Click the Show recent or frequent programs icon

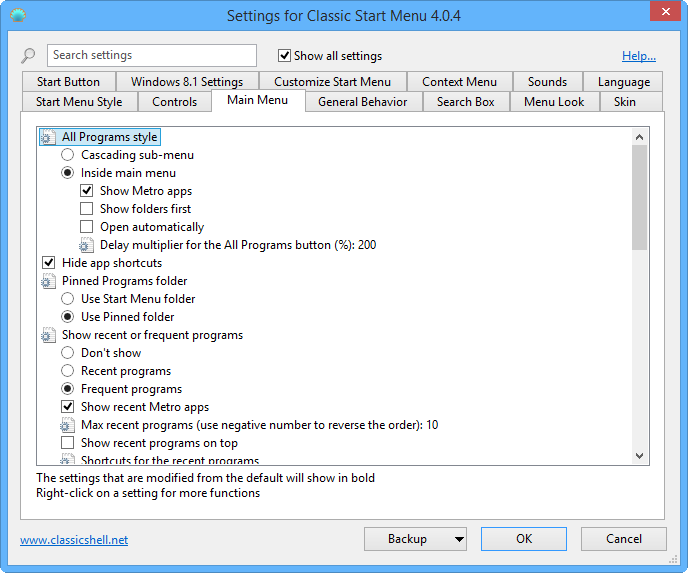coord(48,335)
